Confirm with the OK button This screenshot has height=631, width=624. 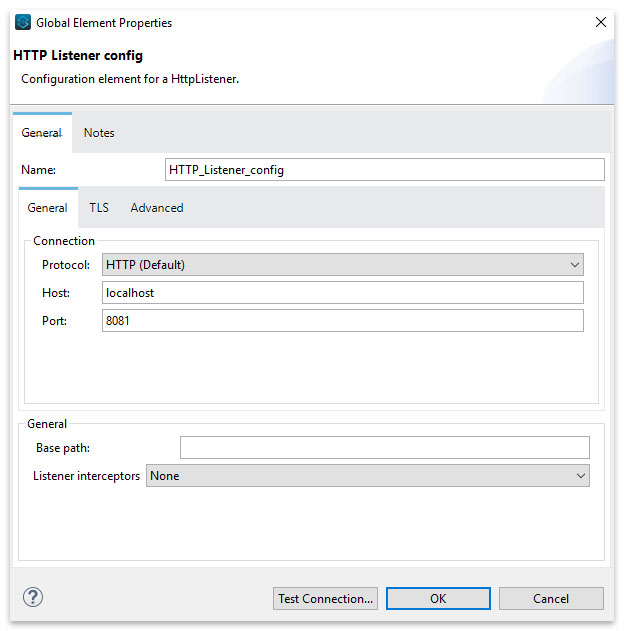[438, 598]
